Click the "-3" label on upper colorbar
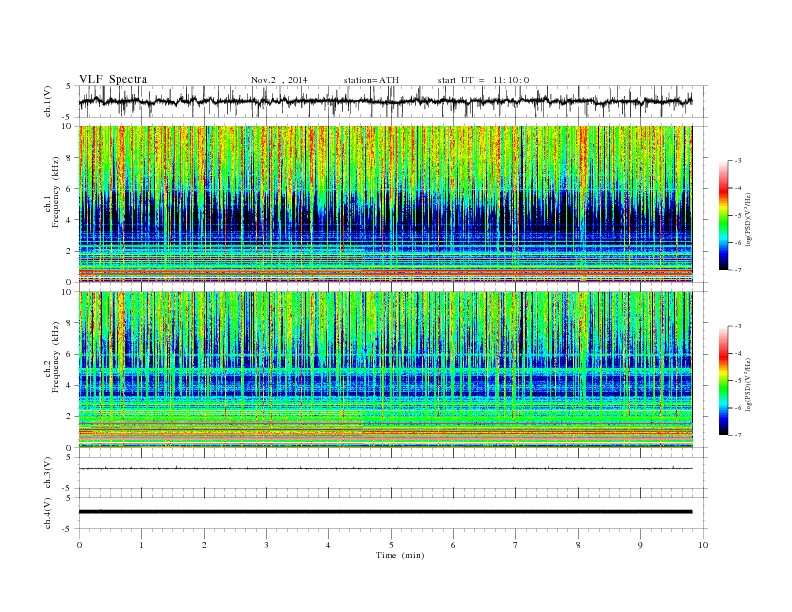The height and width of the screenshot is (612, 792). click(x=737, y=161)
